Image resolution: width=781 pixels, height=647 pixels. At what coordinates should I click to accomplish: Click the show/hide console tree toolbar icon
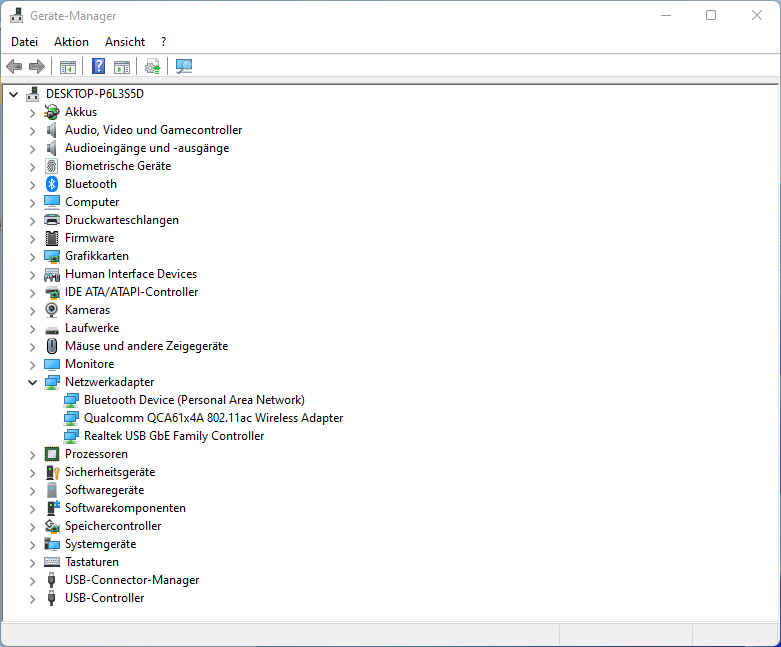point(68,66)
